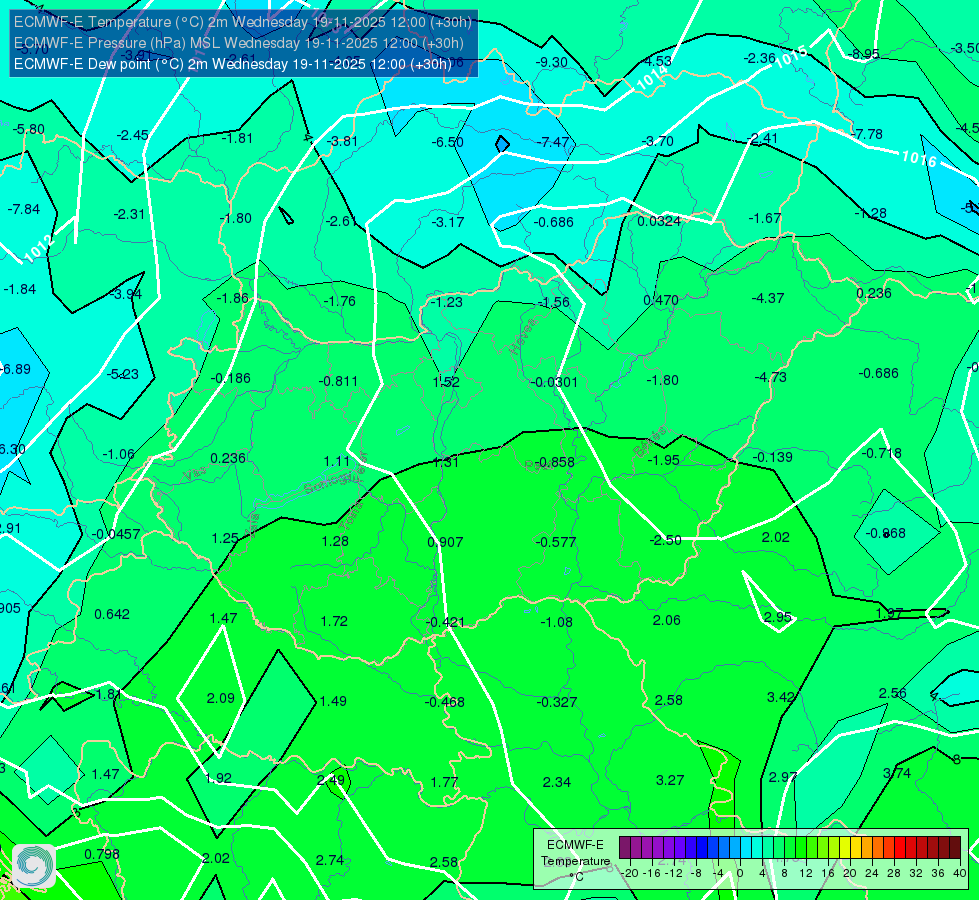Click the 1016 isobar label
This screenshot has height=900, width=979.
(919, 159)
